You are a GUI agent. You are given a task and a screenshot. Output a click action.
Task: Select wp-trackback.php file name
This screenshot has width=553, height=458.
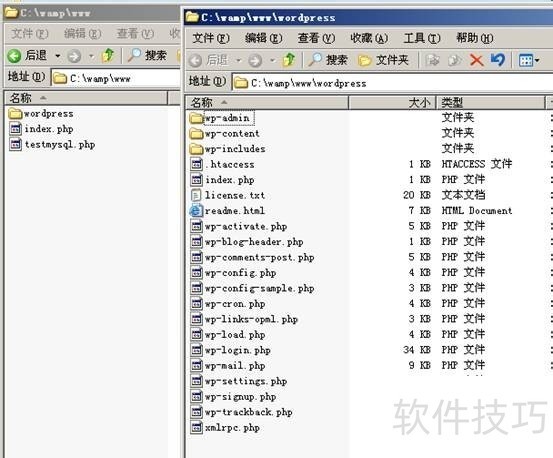pyautogui.click(x=249, y=412)
